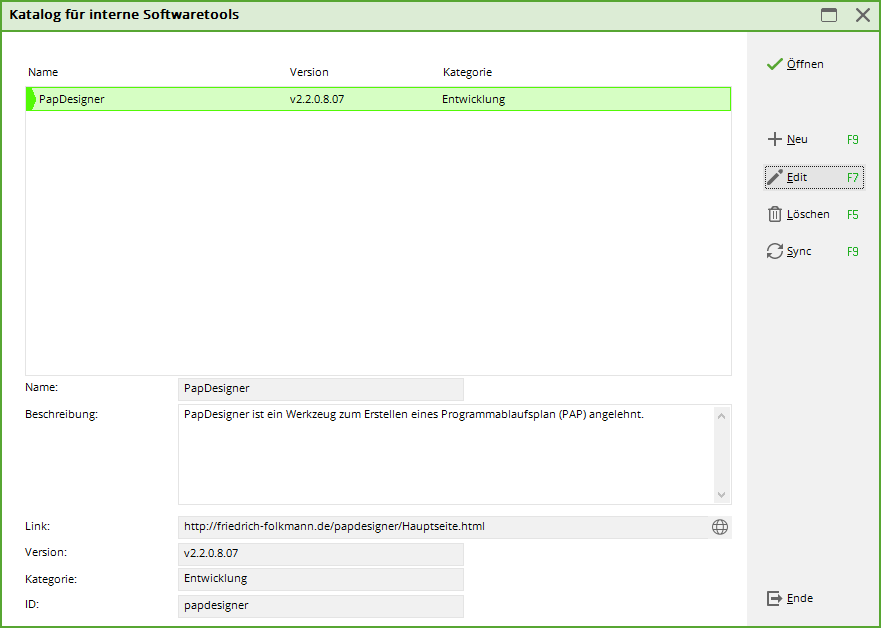Click Entwicklung category cell in list
The width and height of the screenshot is (881, 628).
click(474, 99)
